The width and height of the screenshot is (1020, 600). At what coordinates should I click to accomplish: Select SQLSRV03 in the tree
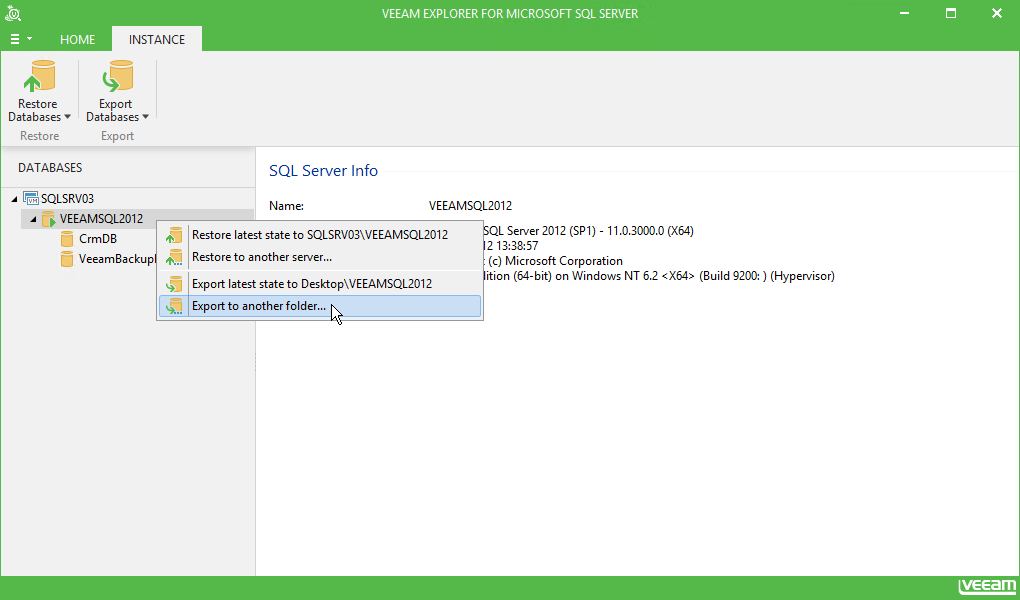pyautogui.click(x=67, y=198)
